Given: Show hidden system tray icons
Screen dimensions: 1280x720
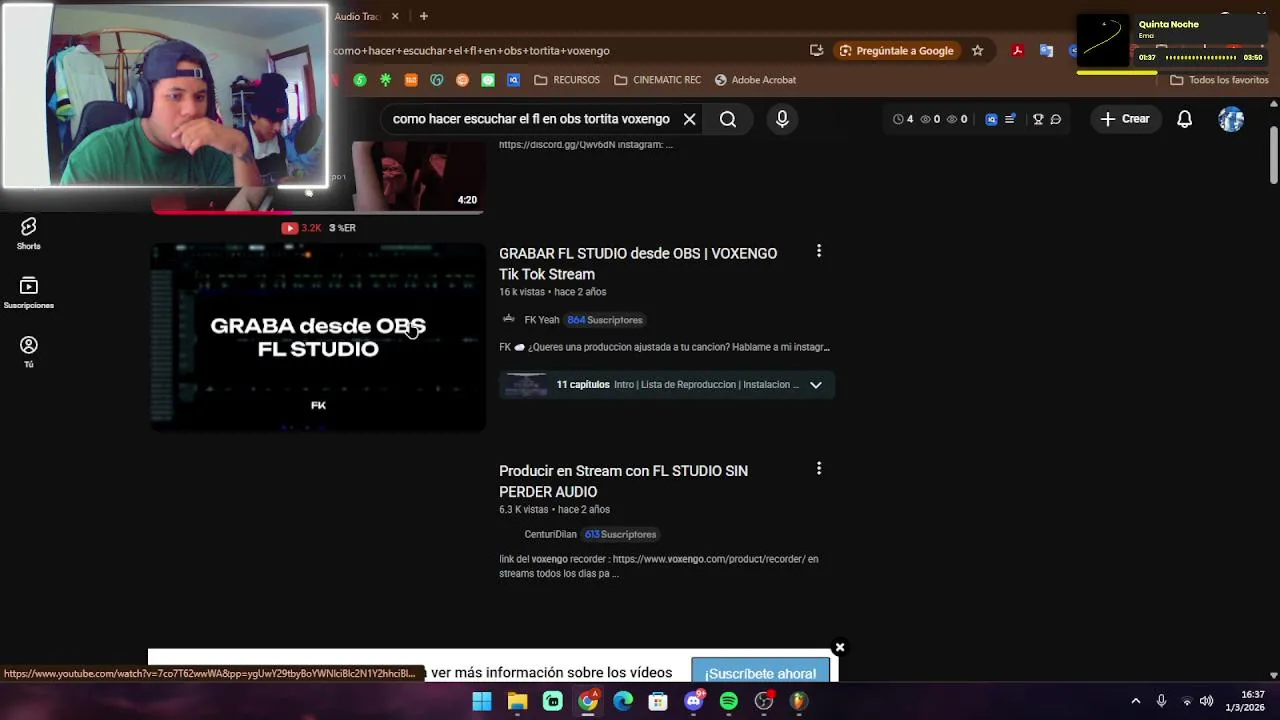Looking at the screenshot, I should [1135, 701].
